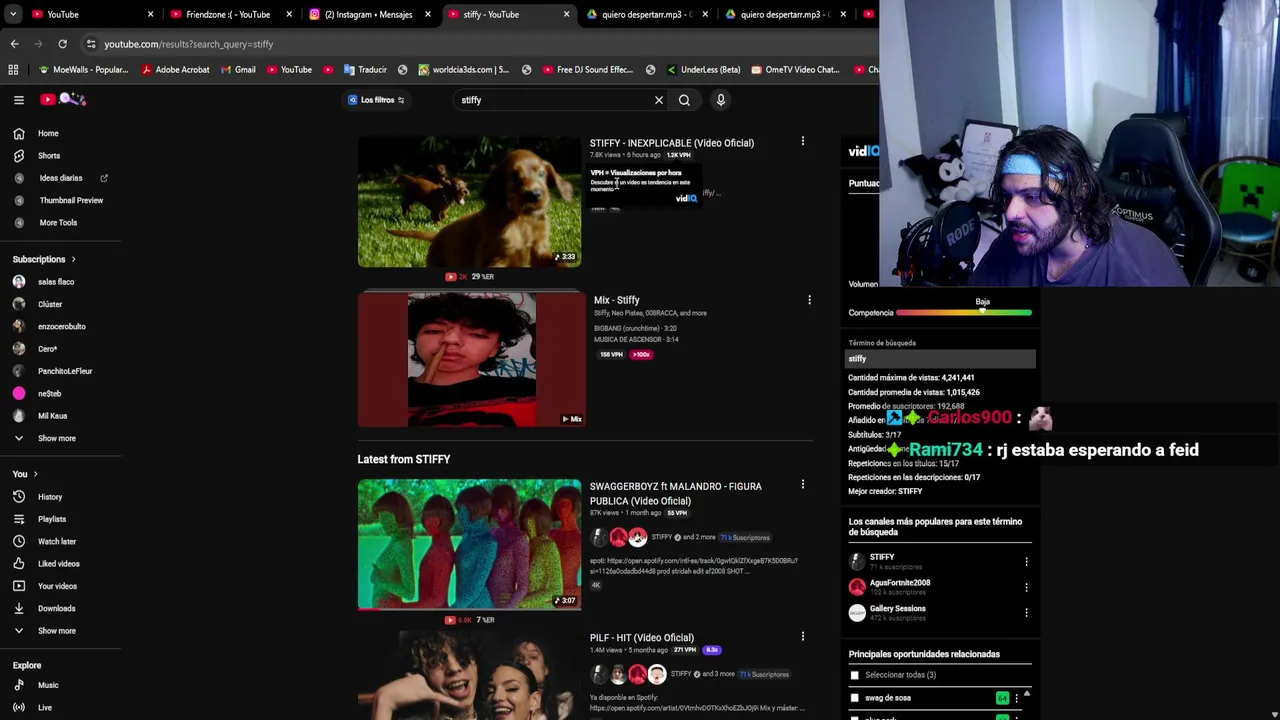Switch to the Friendzone YouTube tab
This screenshot has width=1280, height=720.
tap(228, 14)
